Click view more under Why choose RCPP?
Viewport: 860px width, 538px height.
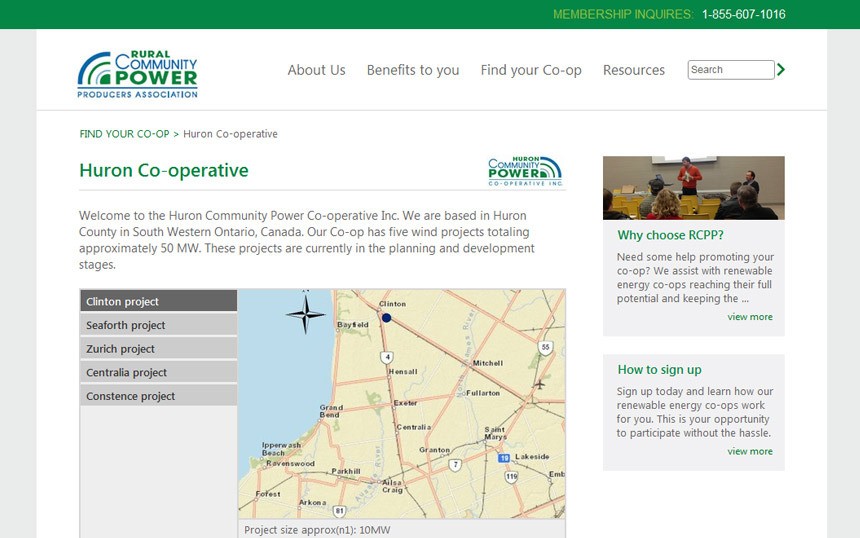750,316
